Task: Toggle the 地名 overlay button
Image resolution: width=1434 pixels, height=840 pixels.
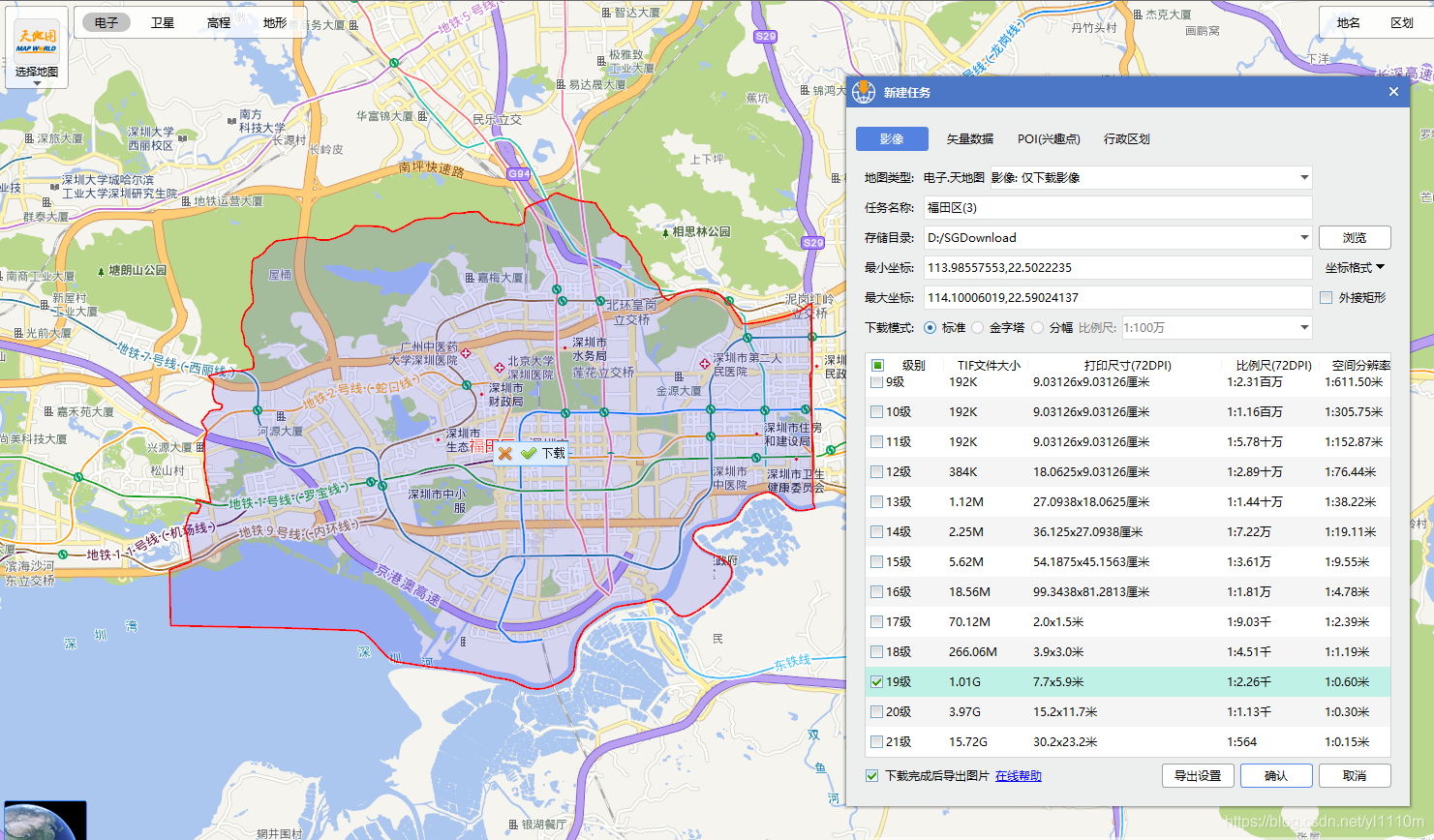Action: 1349,22
